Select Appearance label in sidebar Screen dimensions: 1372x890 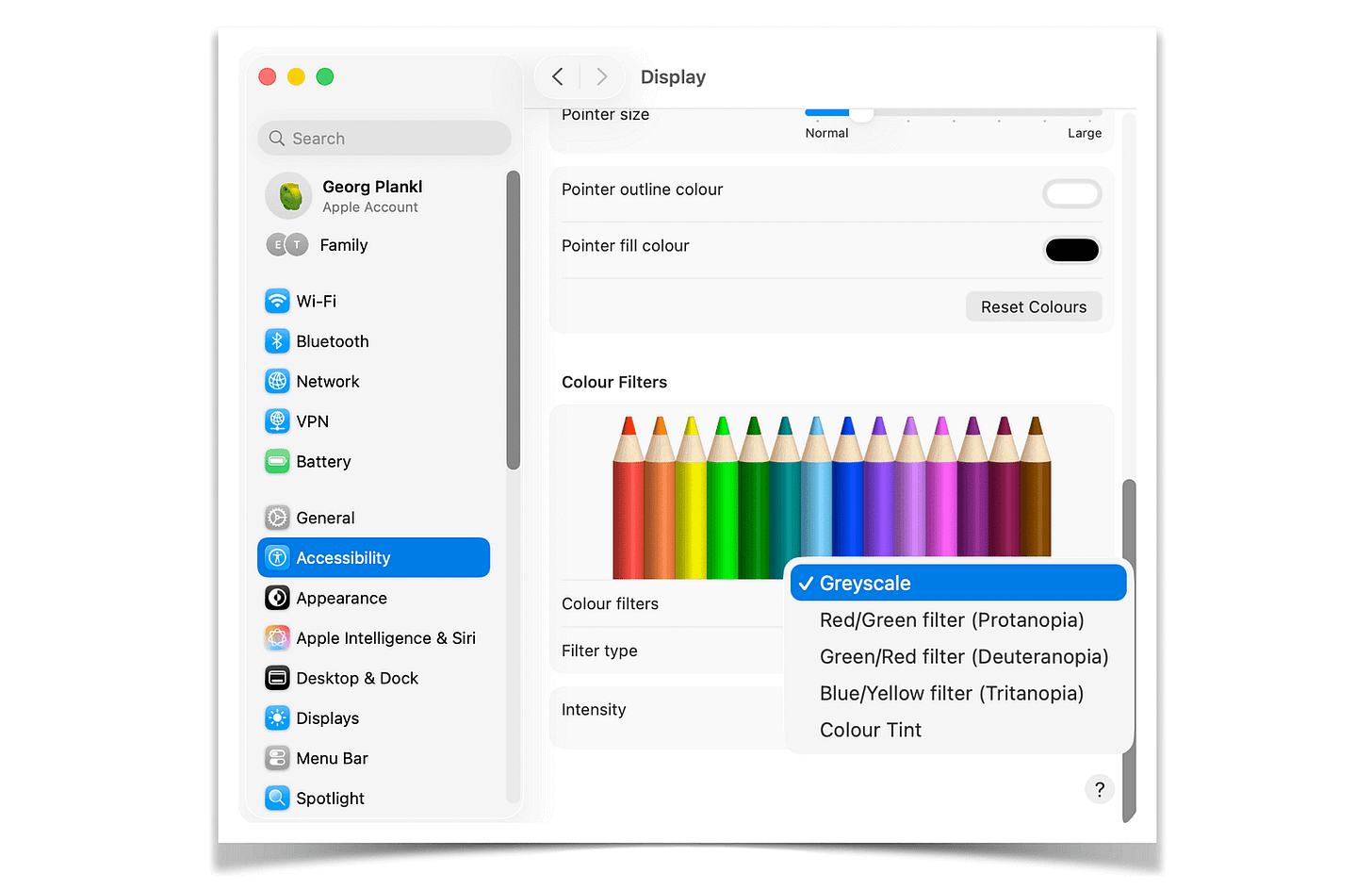pos(341,599)
